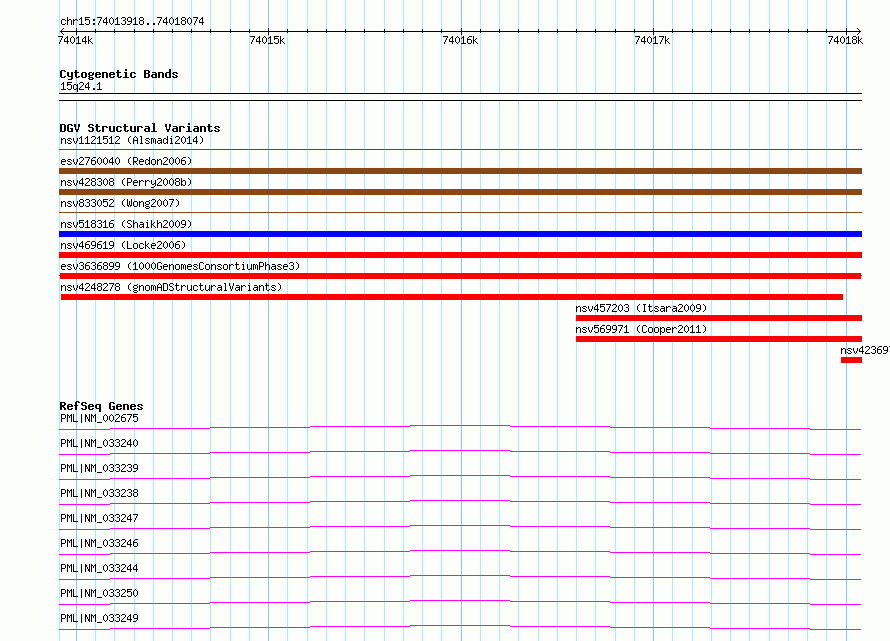Viewport: 890px width, 641px height.
Task: Select variant label nsv4248278 (gnomADStructuralVariants)
Action: click(x=171, y=287)
